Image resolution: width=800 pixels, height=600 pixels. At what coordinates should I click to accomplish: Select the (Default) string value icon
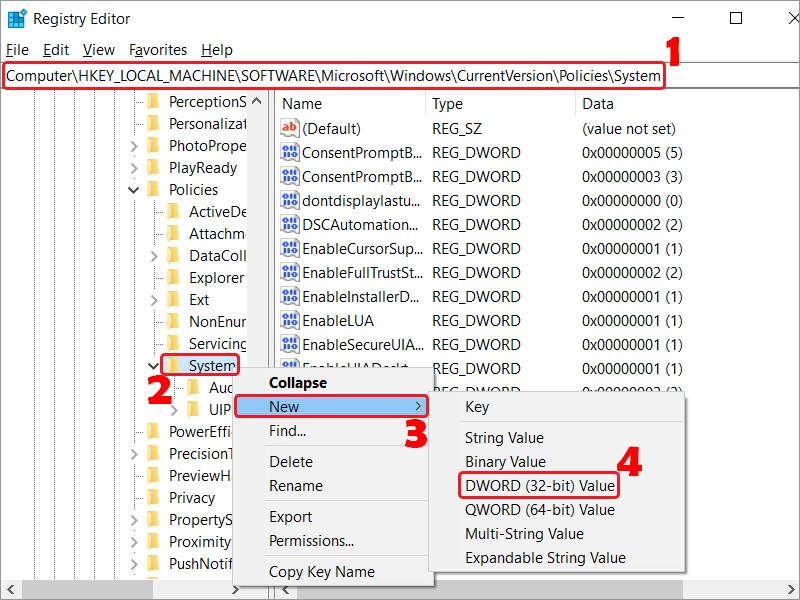pyautogui.click(x=289, y=128)
